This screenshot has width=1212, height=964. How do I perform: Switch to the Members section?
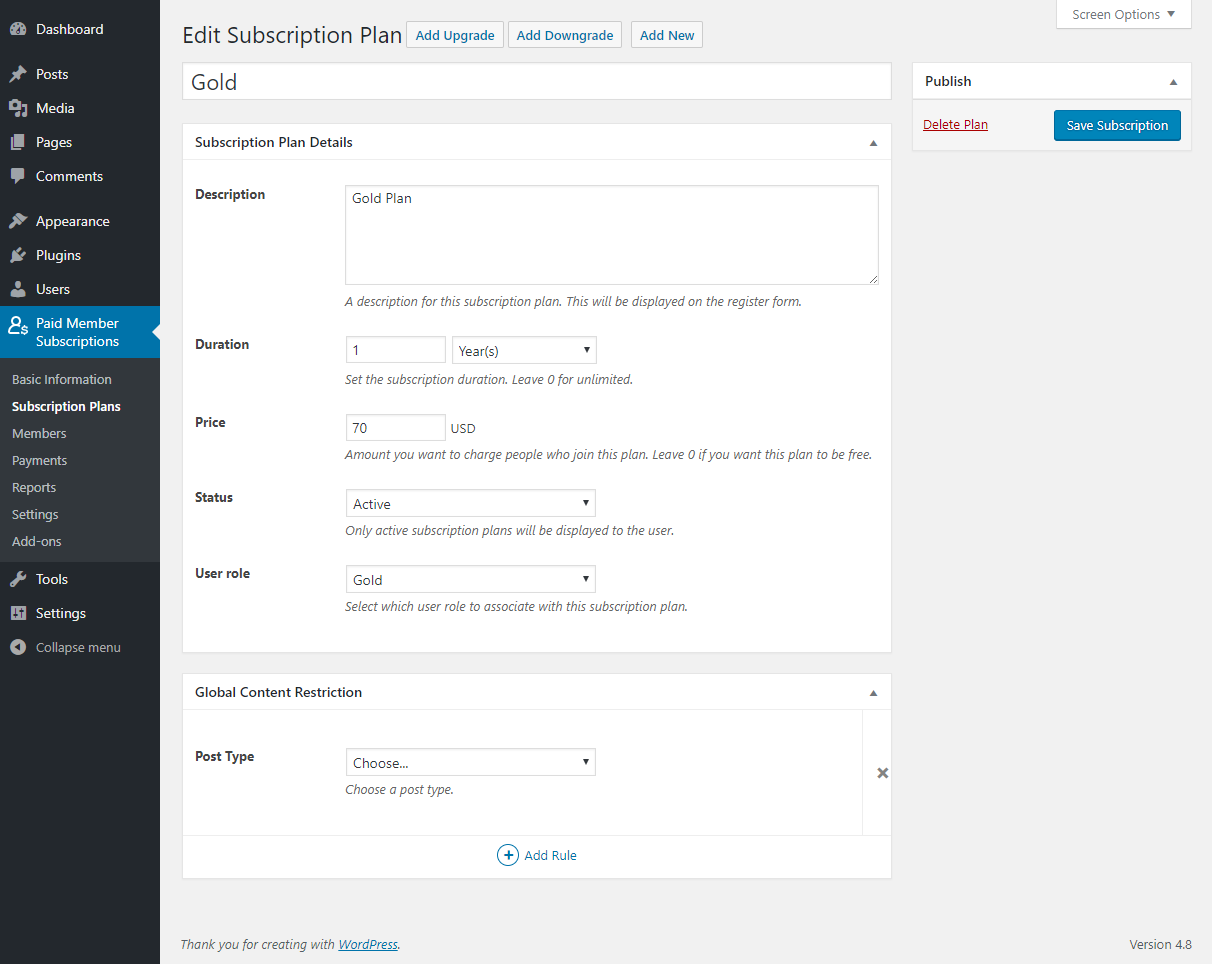point(38,433)
